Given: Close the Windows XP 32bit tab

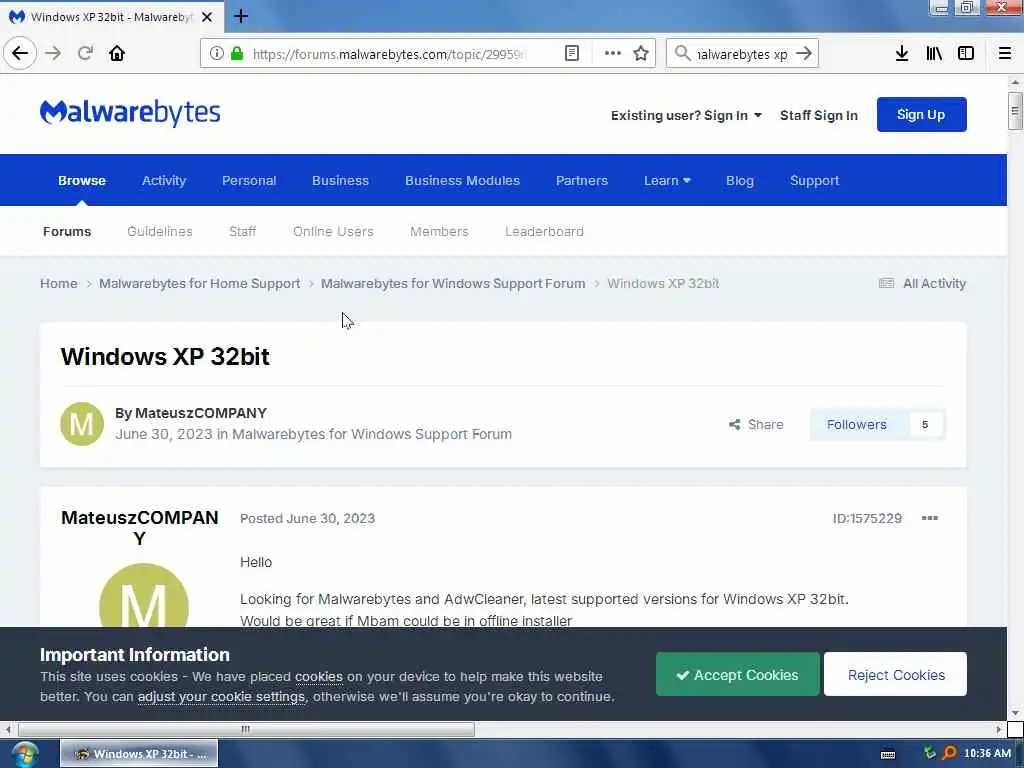Looking at the screenshot, I should coord(207,17).
